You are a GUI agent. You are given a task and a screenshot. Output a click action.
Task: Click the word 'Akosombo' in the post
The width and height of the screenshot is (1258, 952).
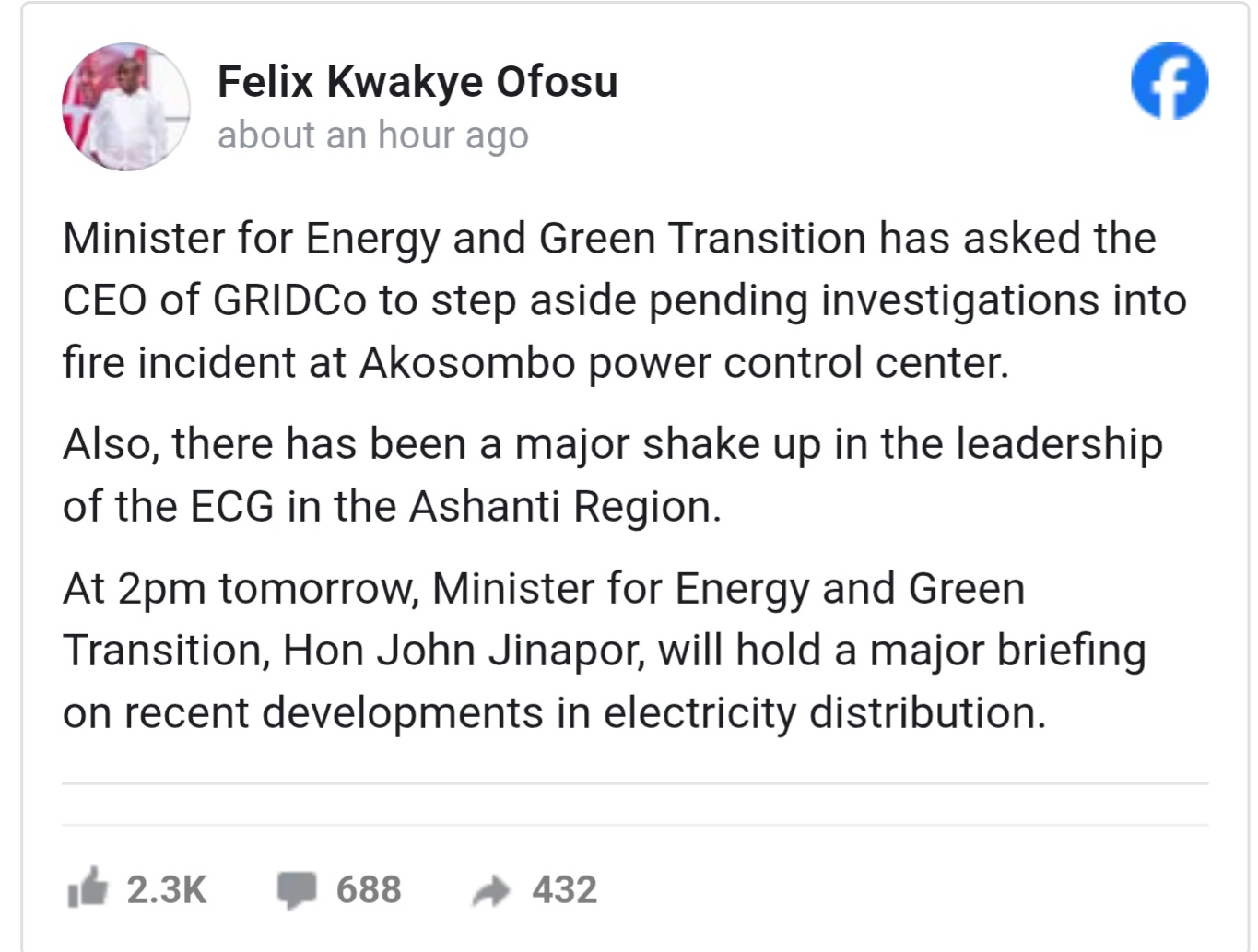coord(467,362)
